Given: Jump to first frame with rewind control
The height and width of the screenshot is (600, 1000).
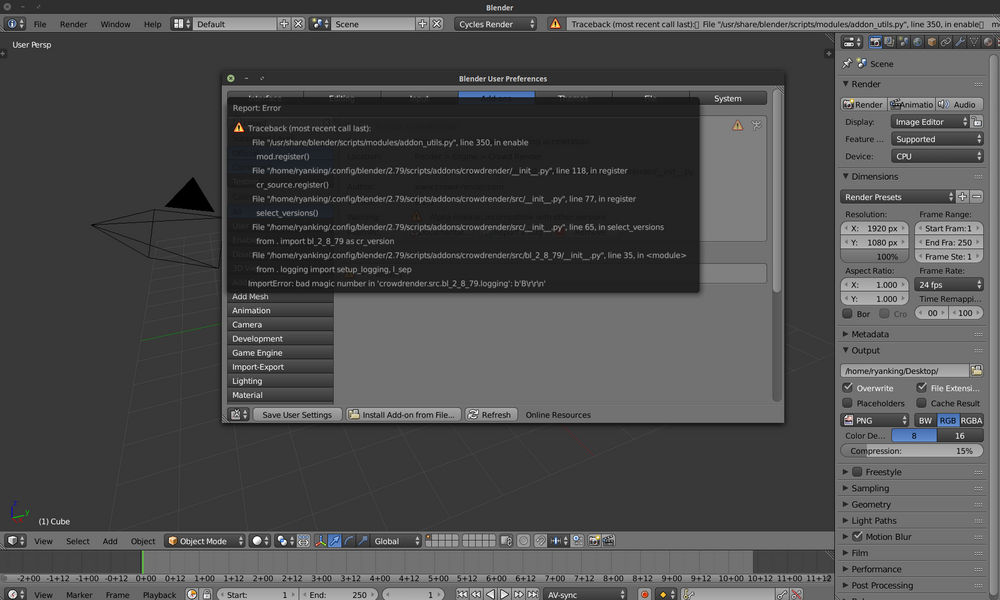Looking at the screenshot, I should pos(463,593).
